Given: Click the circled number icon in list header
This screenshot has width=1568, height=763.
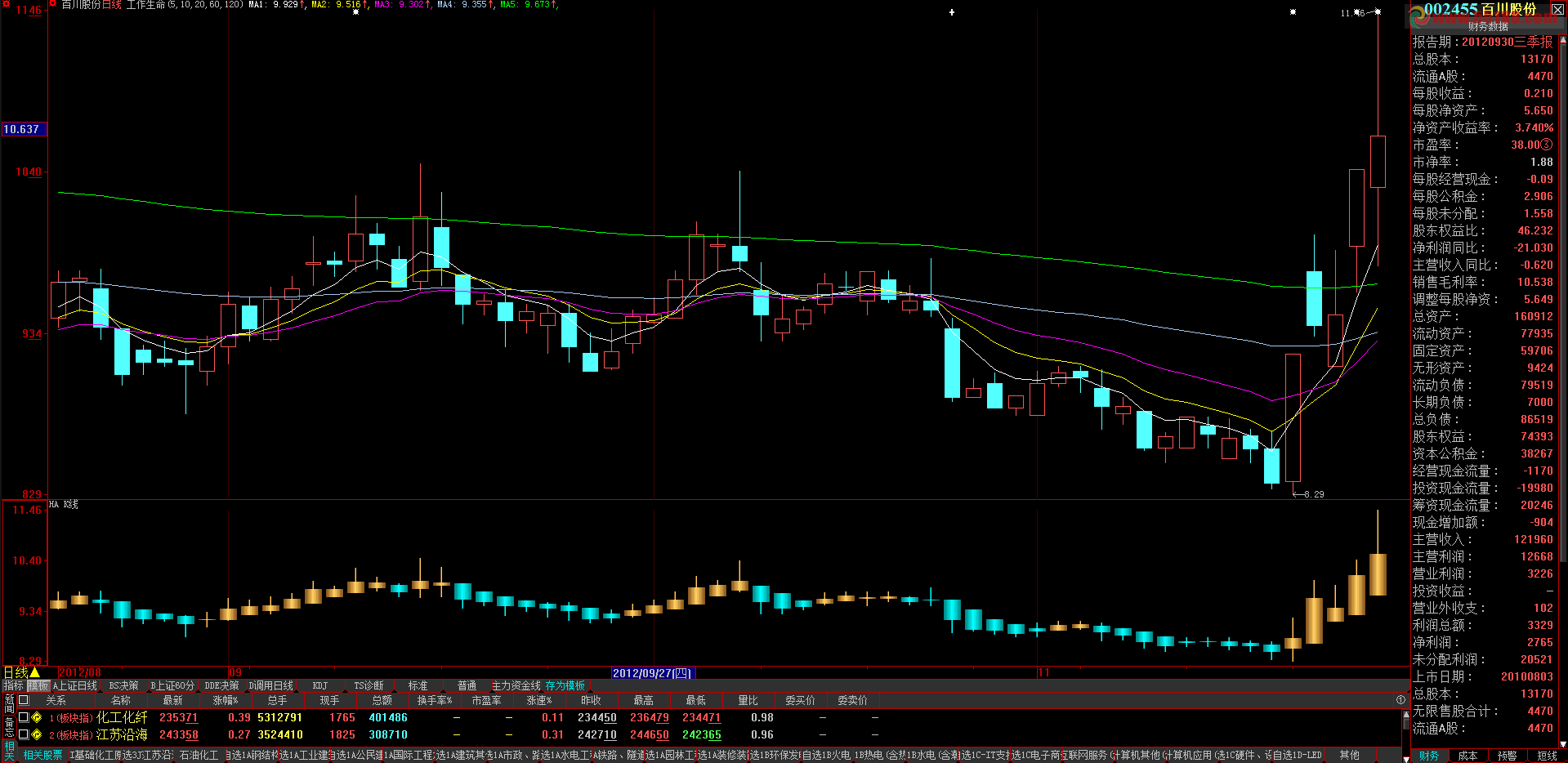Looking at the screenshot, I should [1400, 700].
